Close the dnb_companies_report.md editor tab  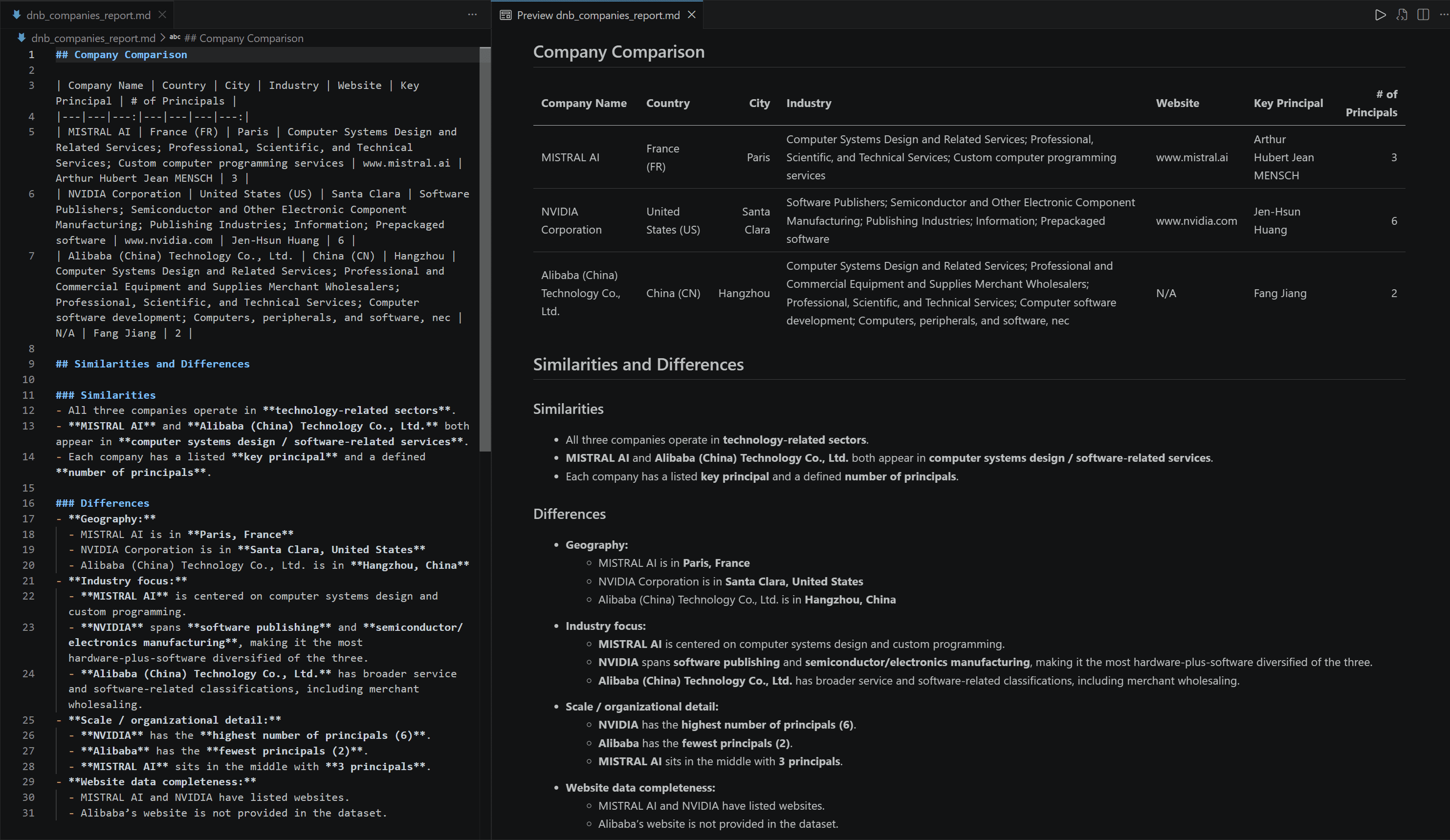pyautogui.click(x=162, y=15)
